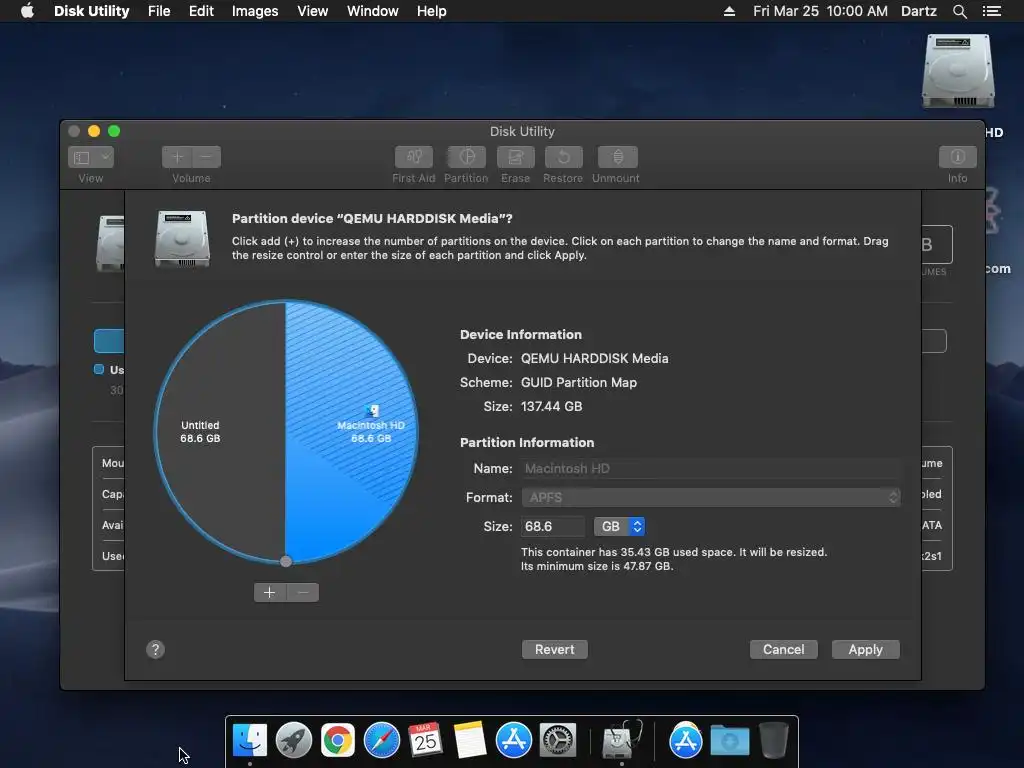The width and height of the screenshot is (1024, 768).
Task: Click the Cancel button
Action: pos(784,649)
